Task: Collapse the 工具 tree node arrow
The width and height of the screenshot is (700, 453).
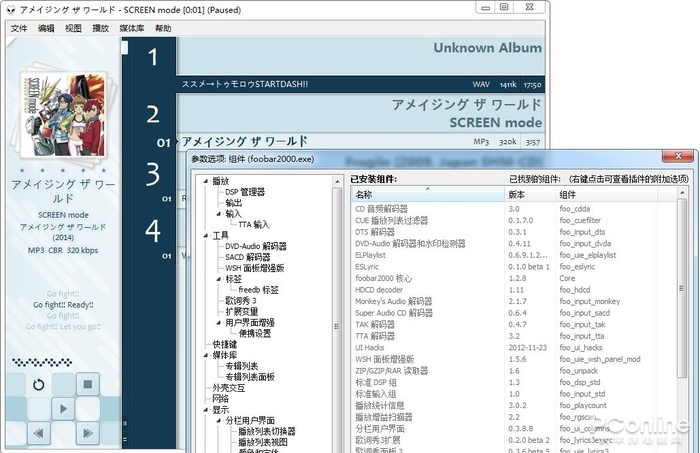Action: pyautogui.click(x=206, y=236)
